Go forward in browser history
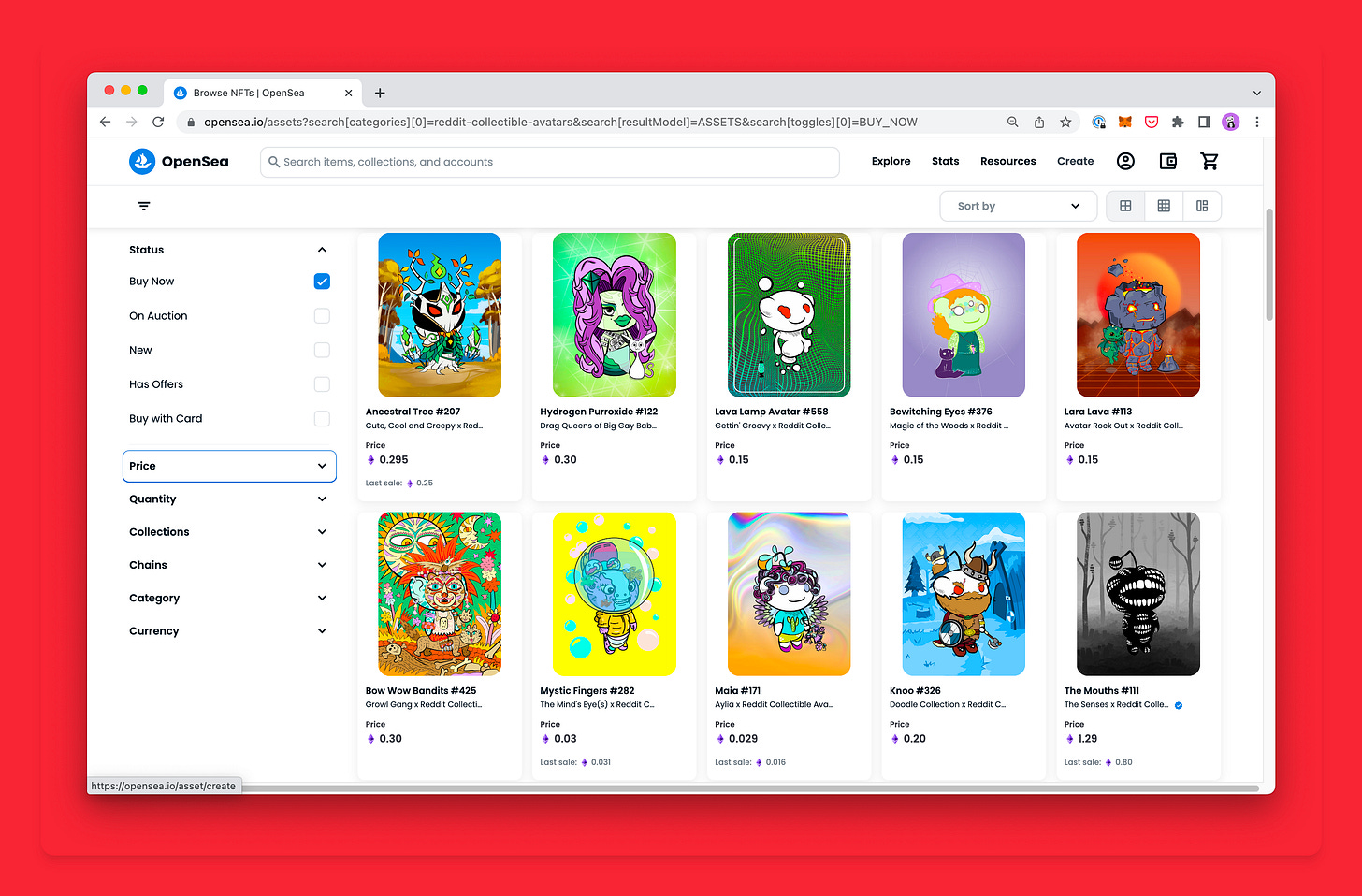The image size is (1362, 896). 131,122
